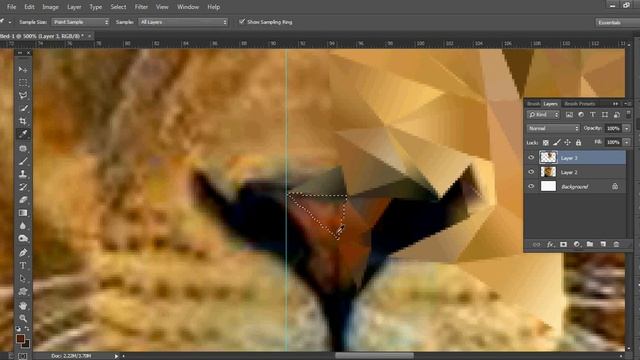Open the Window menu
The width and height of the screenshot is (640, 360).
[188, 7]
